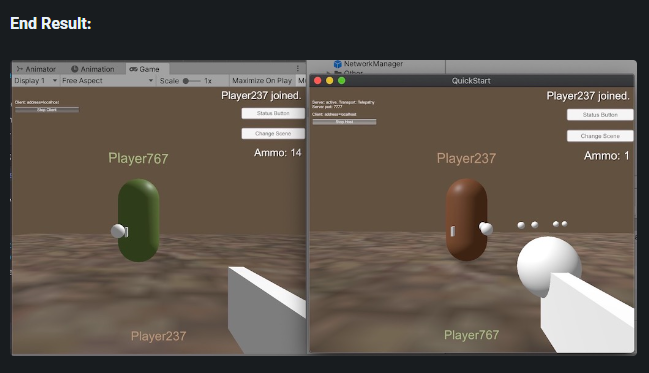This screenshot has height=373, width=649.
Task: Select the Game tab
Action: click(x=147, y=69)
